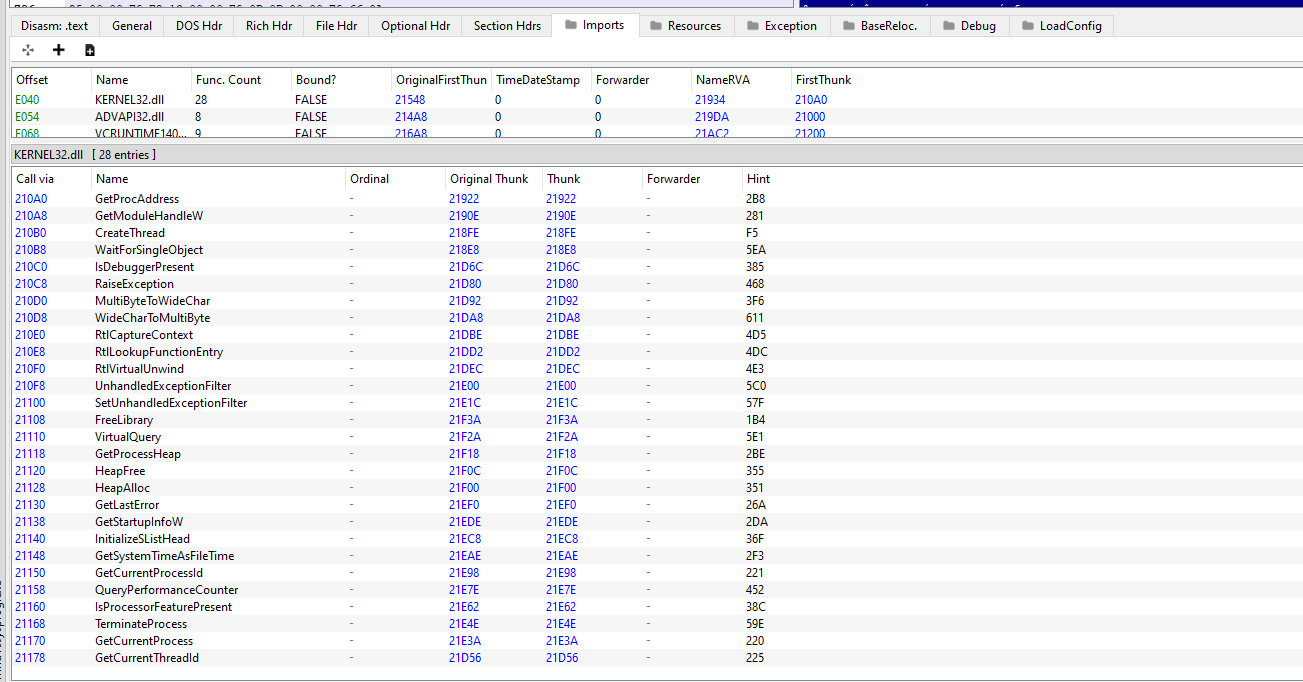Click the HeapAlloc function name
Image resolution: width=1303 pixels, height=682 pixels.
click(x=122, y=488)
